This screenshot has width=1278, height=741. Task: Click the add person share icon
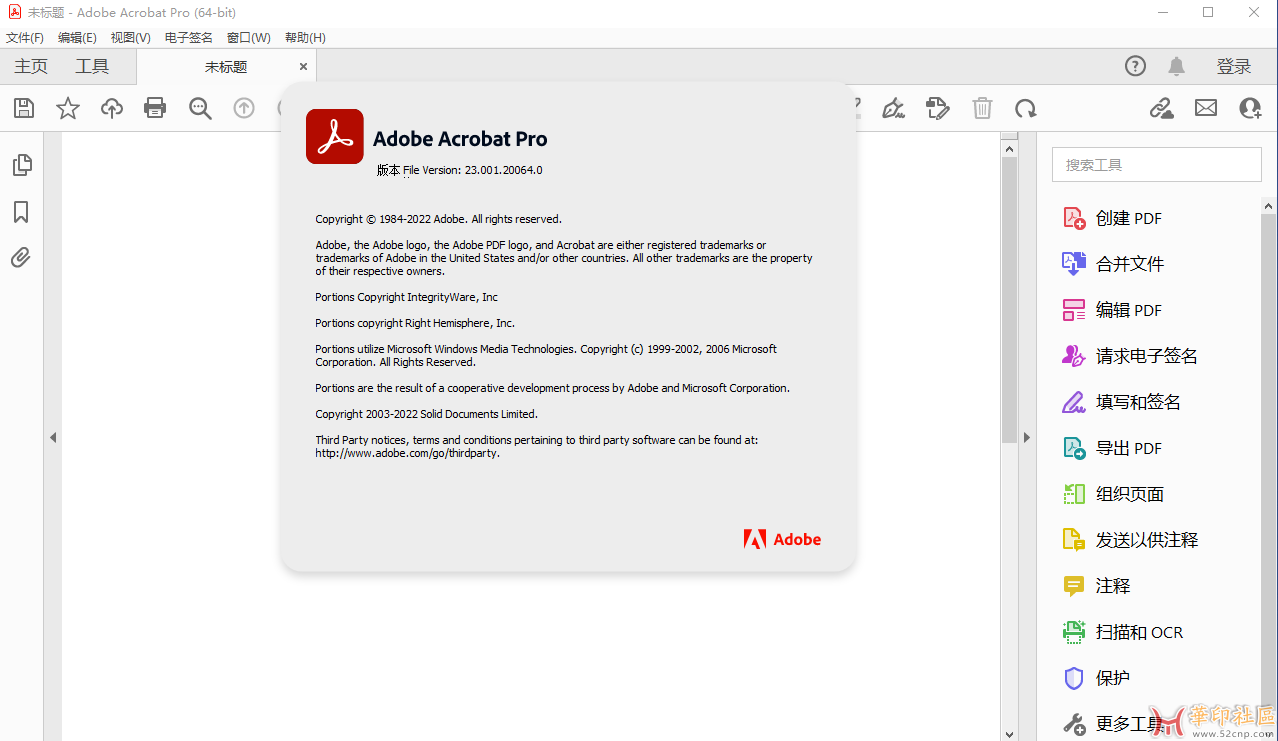(x=1250, y=108)
